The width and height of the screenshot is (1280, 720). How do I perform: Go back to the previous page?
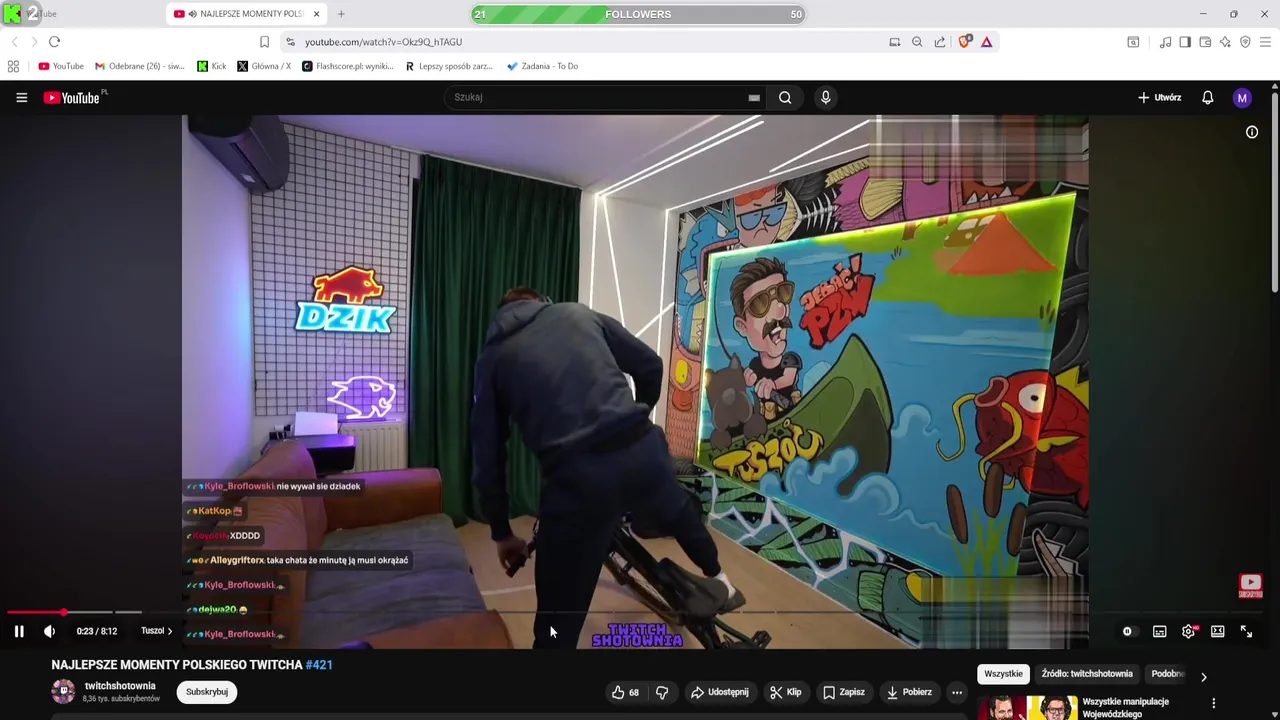click(14, 42)
